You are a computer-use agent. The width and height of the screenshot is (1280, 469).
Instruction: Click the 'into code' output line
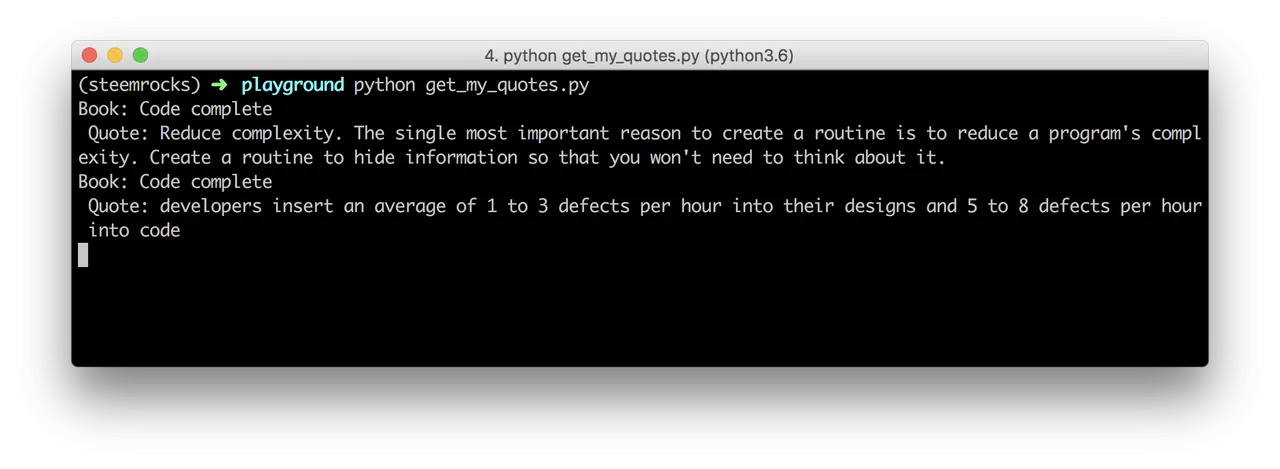pyautogui.click(x=134, y=230)
